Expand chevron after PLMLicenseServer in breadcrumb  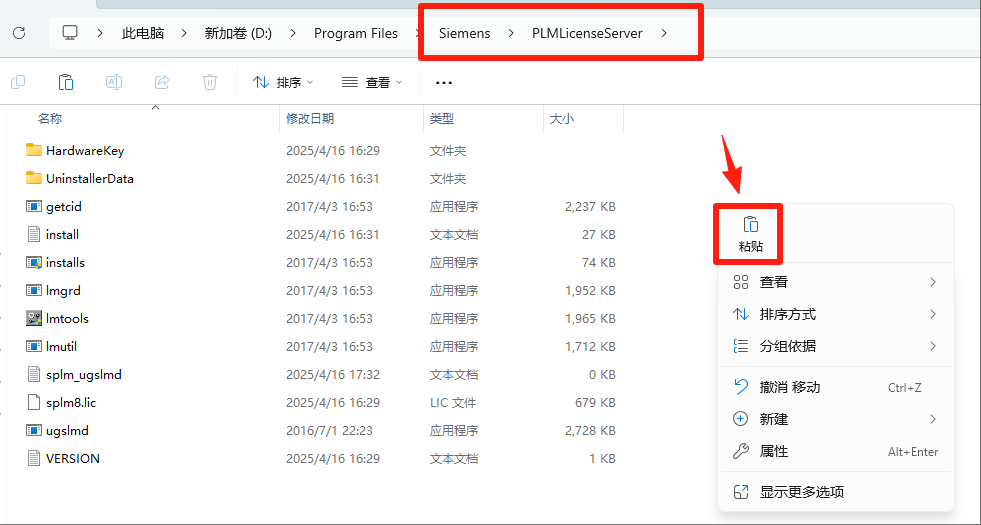(x=664, y=33)
